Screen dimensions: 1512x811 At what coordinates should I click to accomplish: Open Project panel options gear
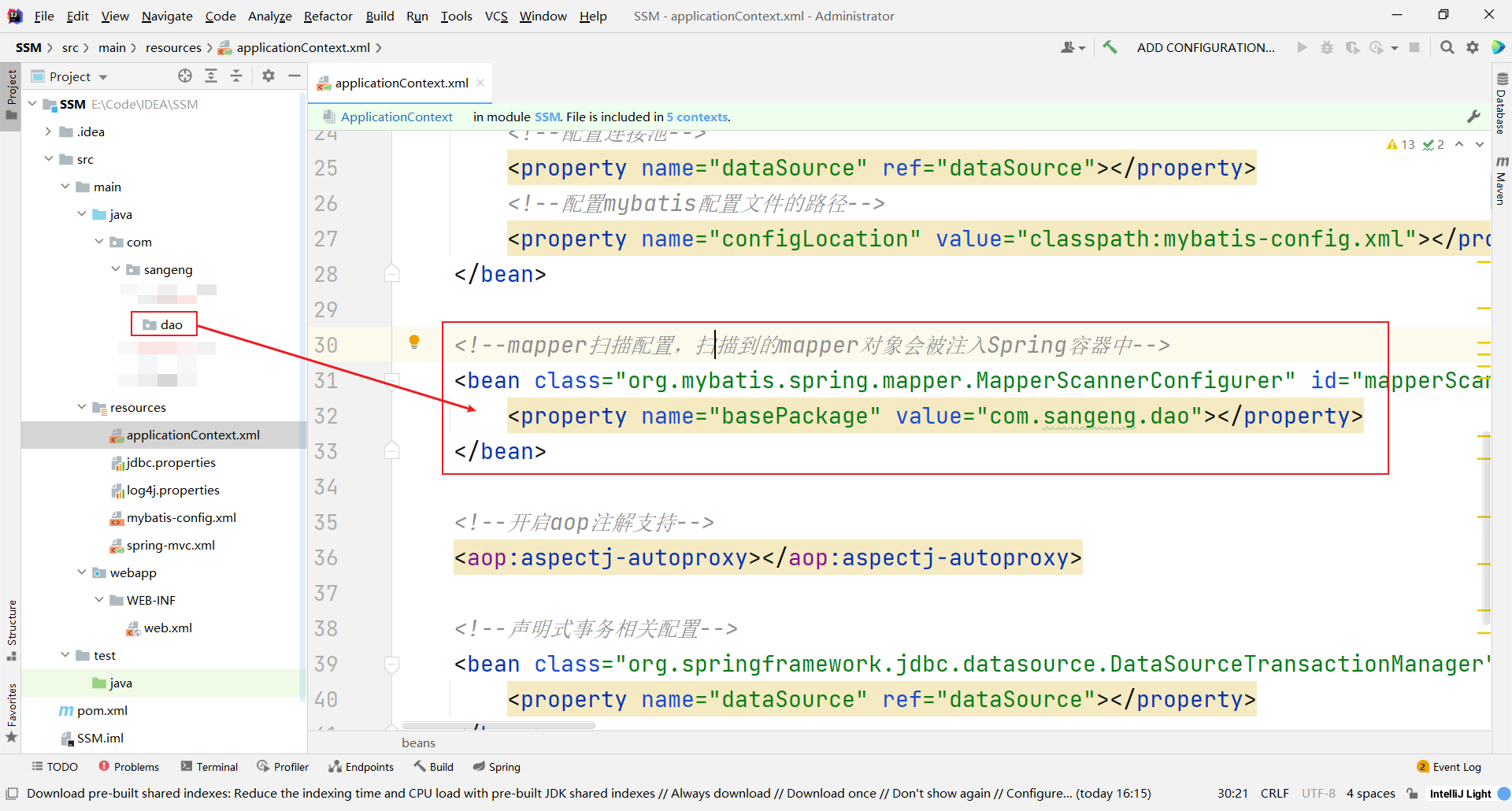269,76
